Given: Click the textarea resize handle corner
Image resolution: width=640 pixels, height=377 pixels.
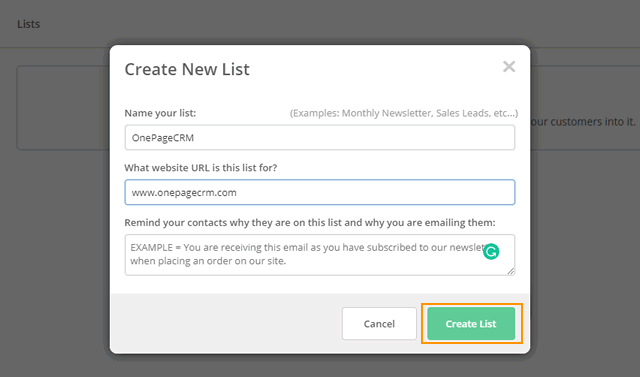Looking at the screenshot, I should click(x=511, y=271).
